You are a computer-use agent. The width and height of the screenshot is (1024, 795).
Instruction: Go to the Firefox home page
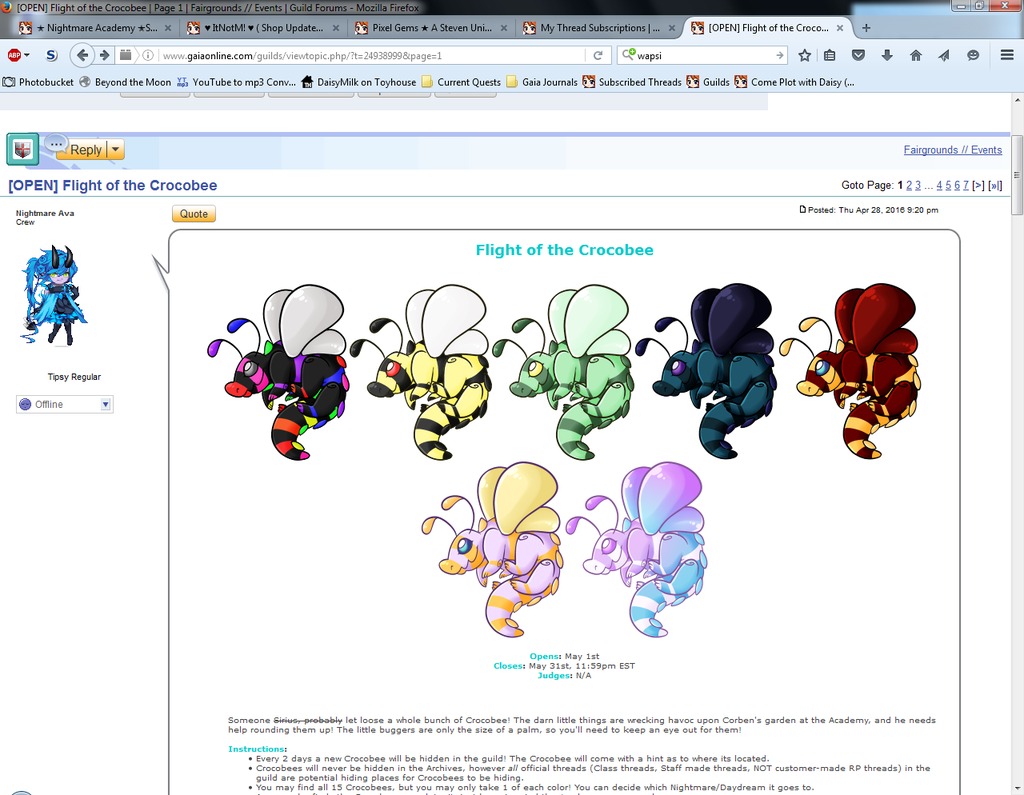coord(916,56)
